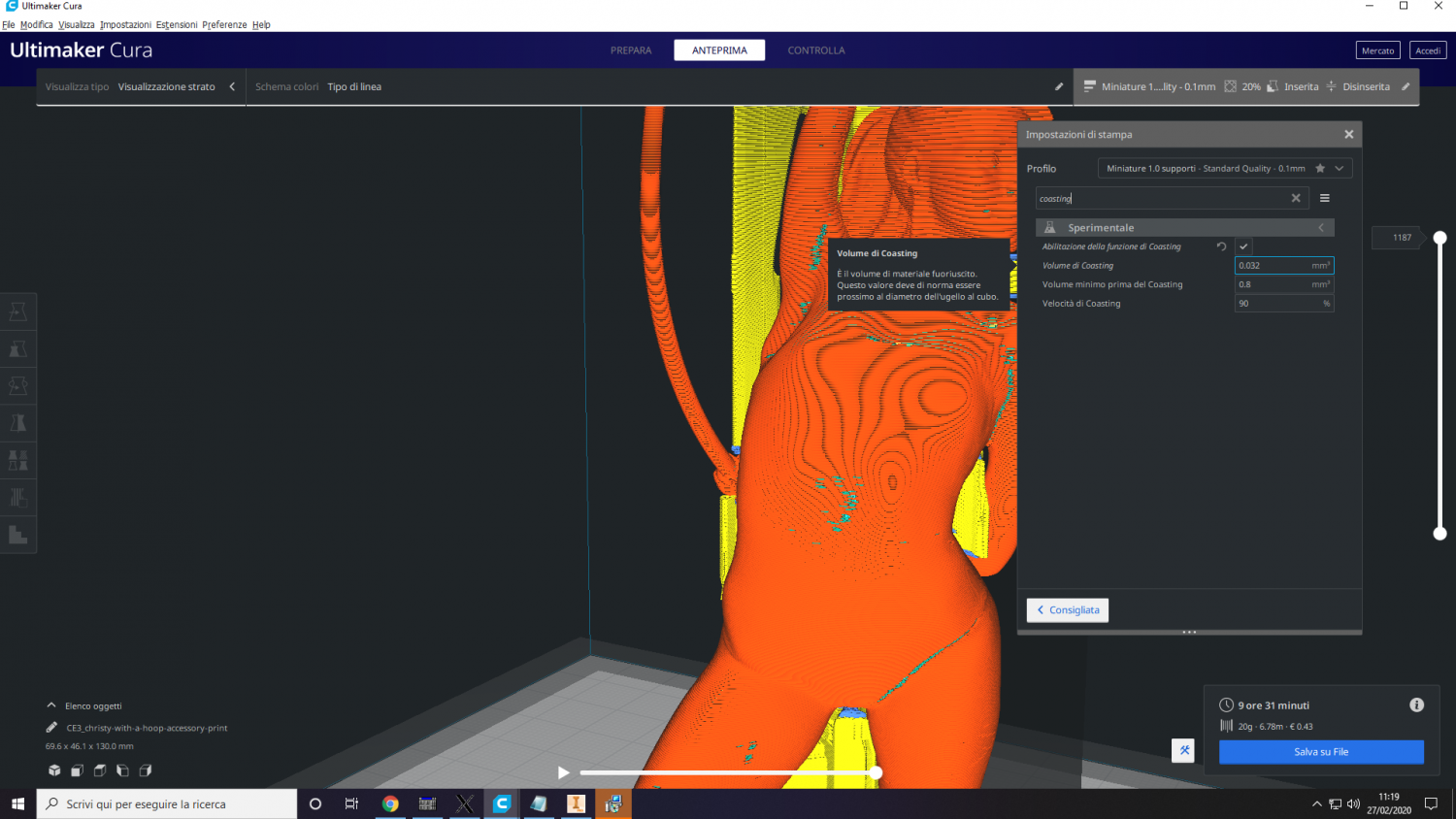Viewport: 1456px width, 819px height.
Task: Click the 3D view camera cube icon
Action: 54,770
